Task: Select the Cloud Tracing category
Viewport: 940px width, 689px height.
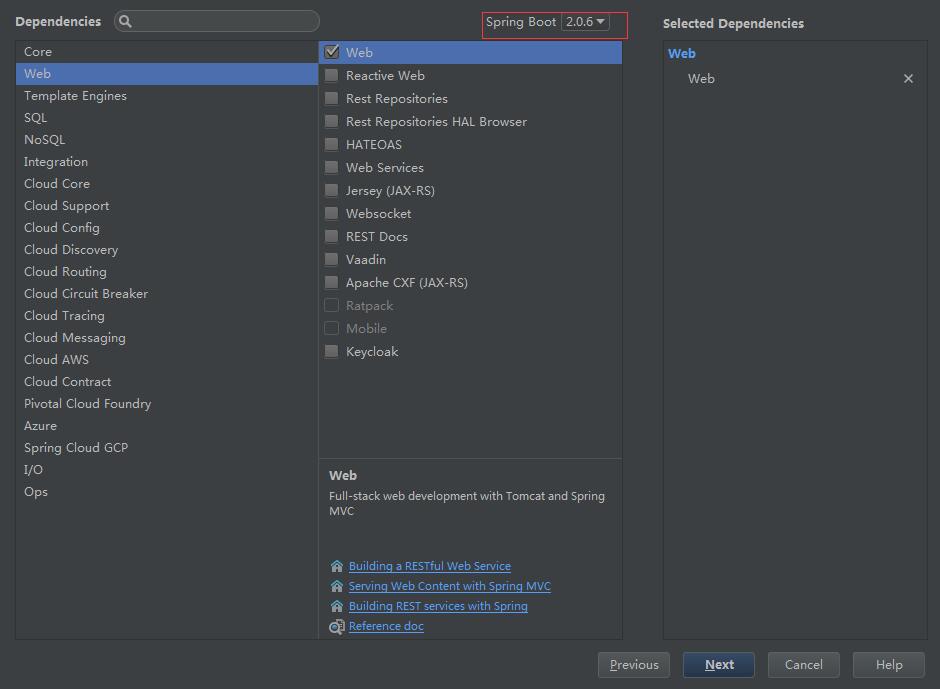Action: click(x=167, y=315)
